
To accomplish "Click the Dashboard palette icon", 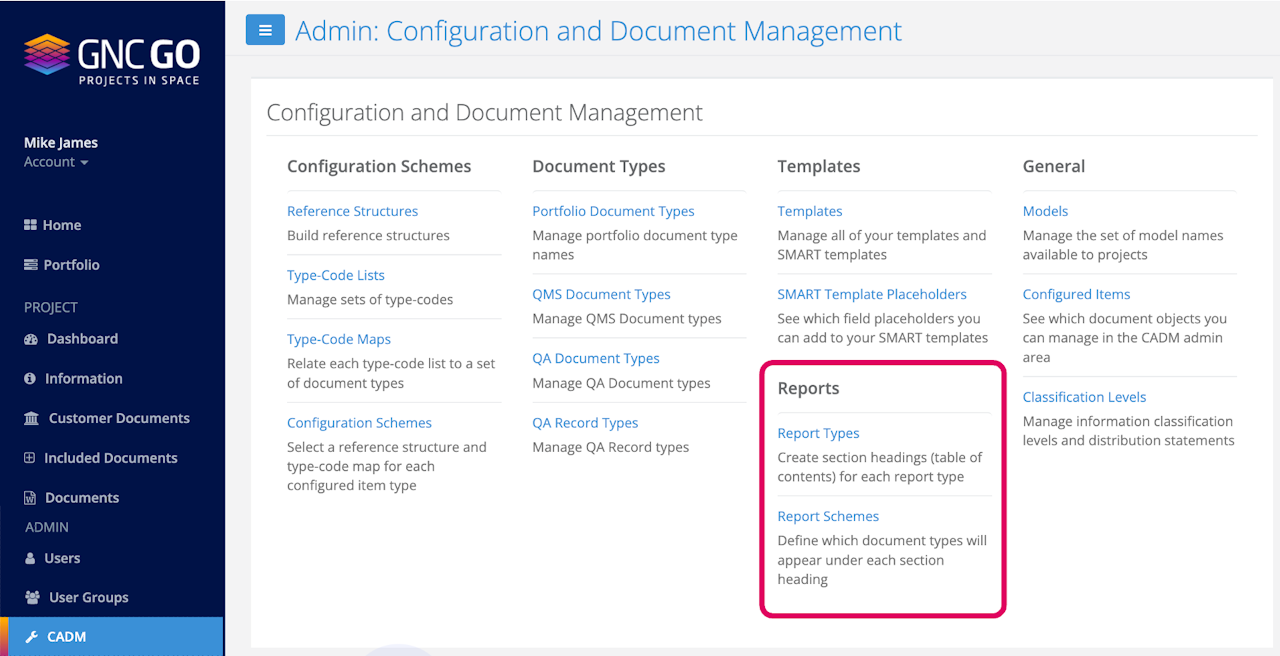I will point(30,339).
